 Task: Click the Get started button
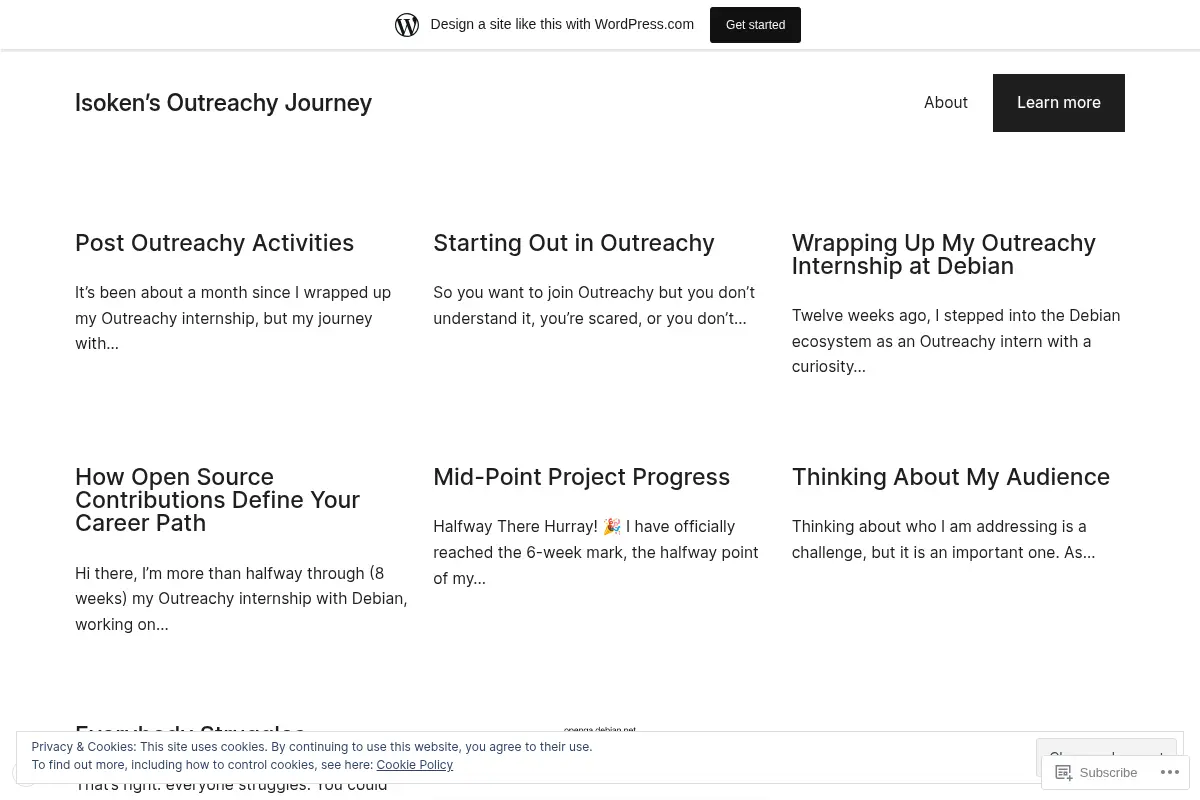[x=755, y=24]
